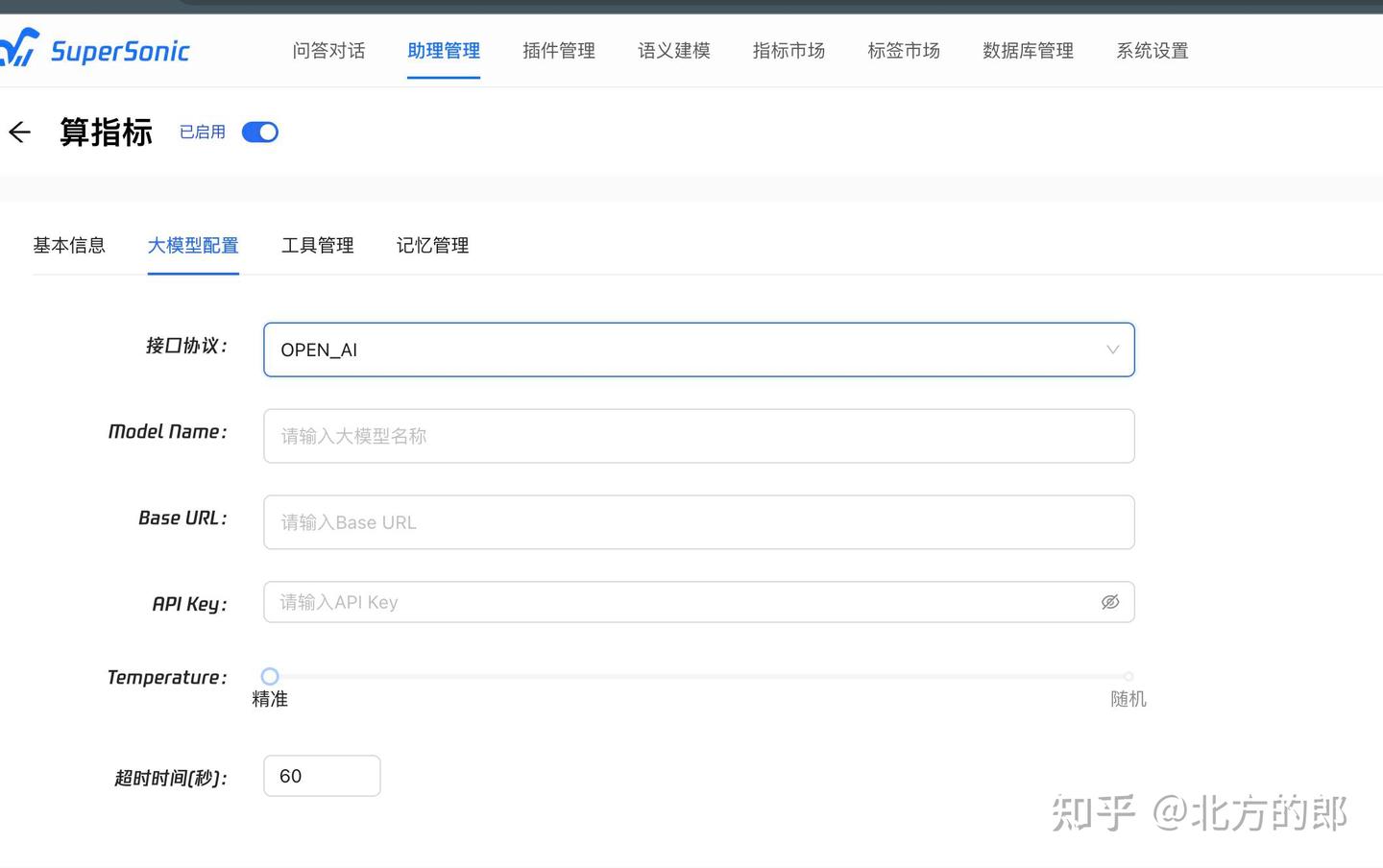The width and height of the screenshot is (1383, 868).
Task: Switch to the 记忆管理 tab
Action: [x=432, y=245]
